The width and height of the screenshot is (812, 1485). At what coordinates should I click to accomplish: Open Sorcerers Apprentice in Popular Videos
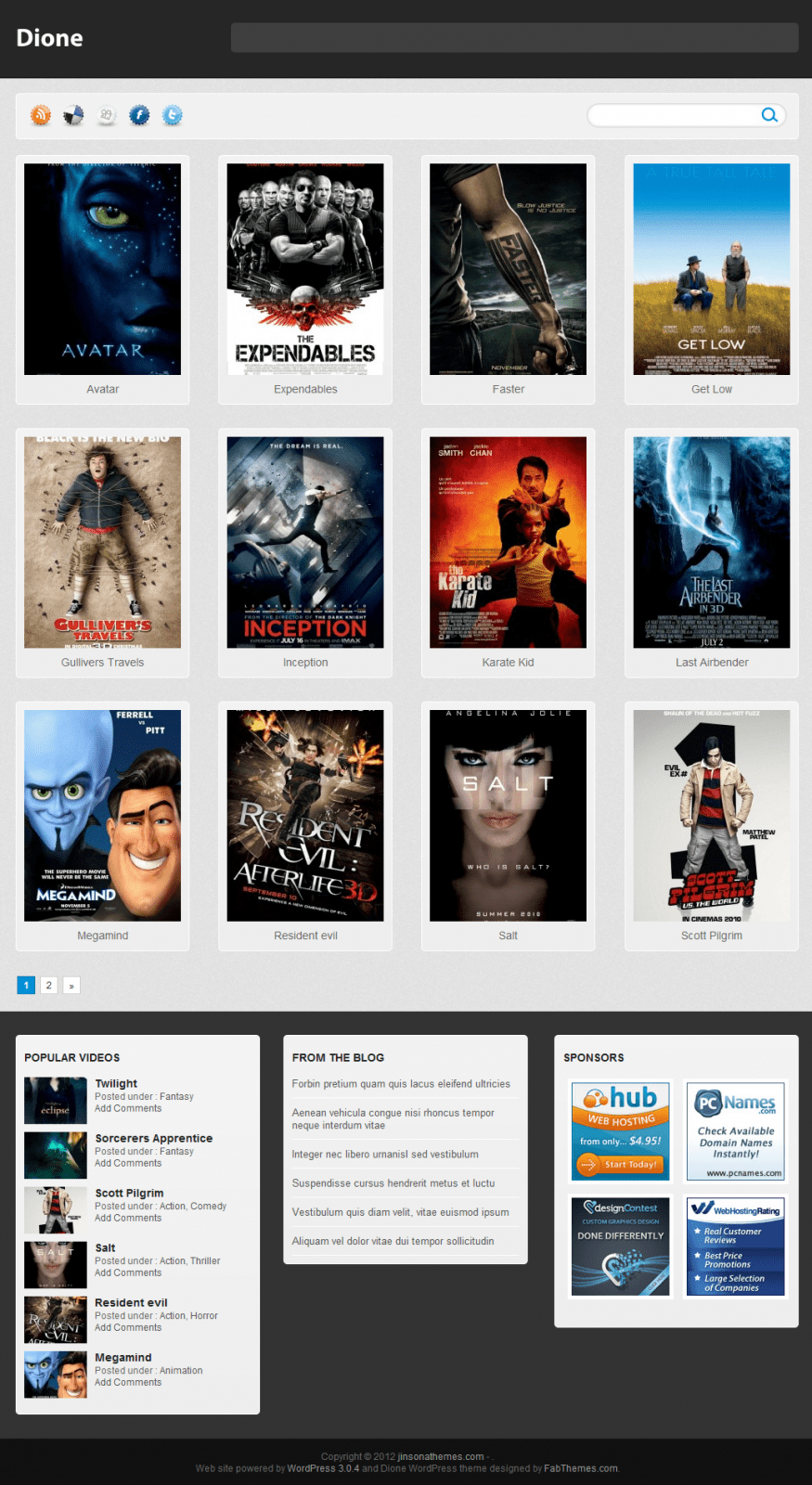[154, 1138]
